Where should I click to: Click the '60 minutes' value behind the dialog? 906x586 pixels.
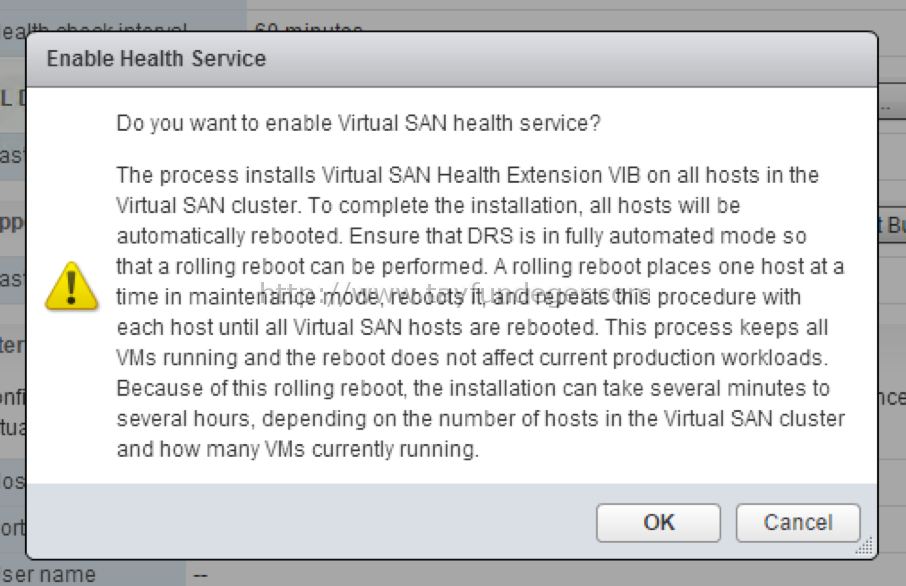(309, 28)
